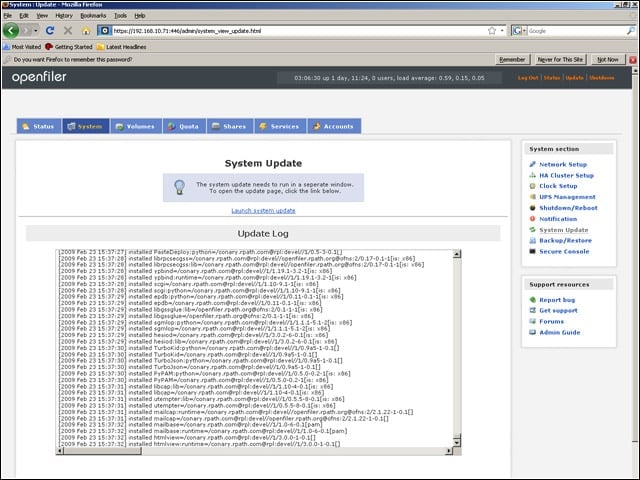Click the System Update sidebar icon
This screenshot has width=640, height=480.
click(x=532, y=230)
